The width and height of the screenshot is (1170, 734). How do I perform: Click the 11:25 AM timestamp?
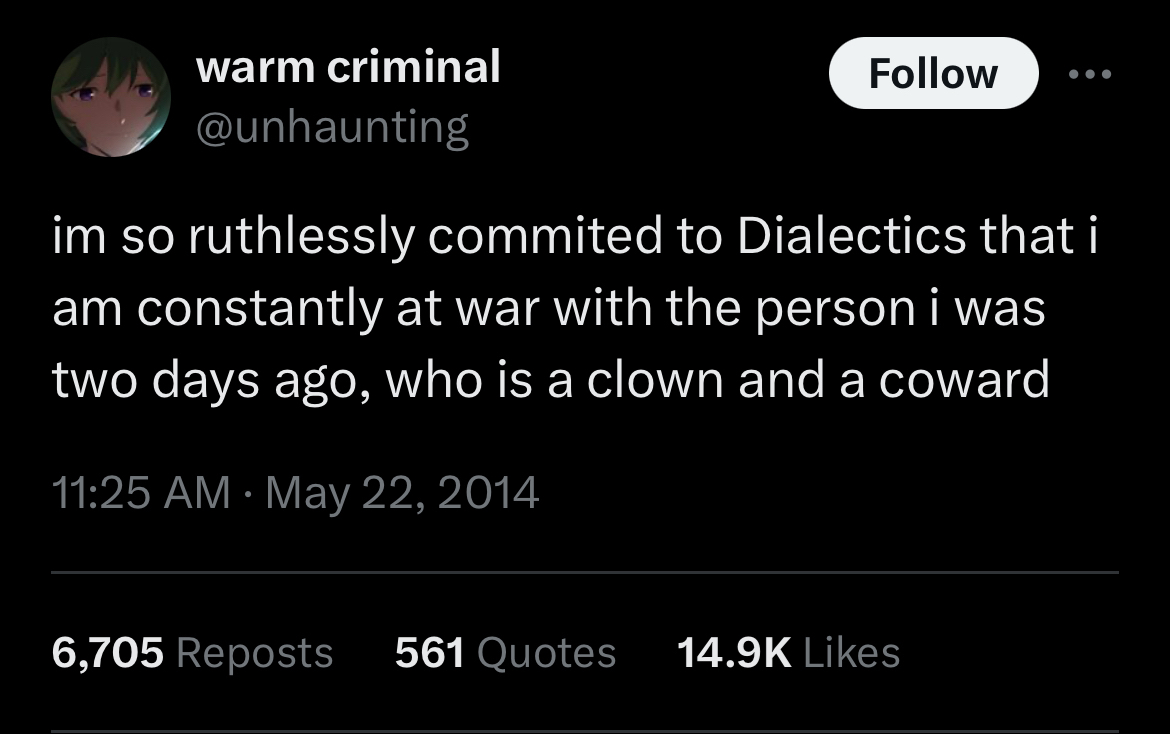140,492
